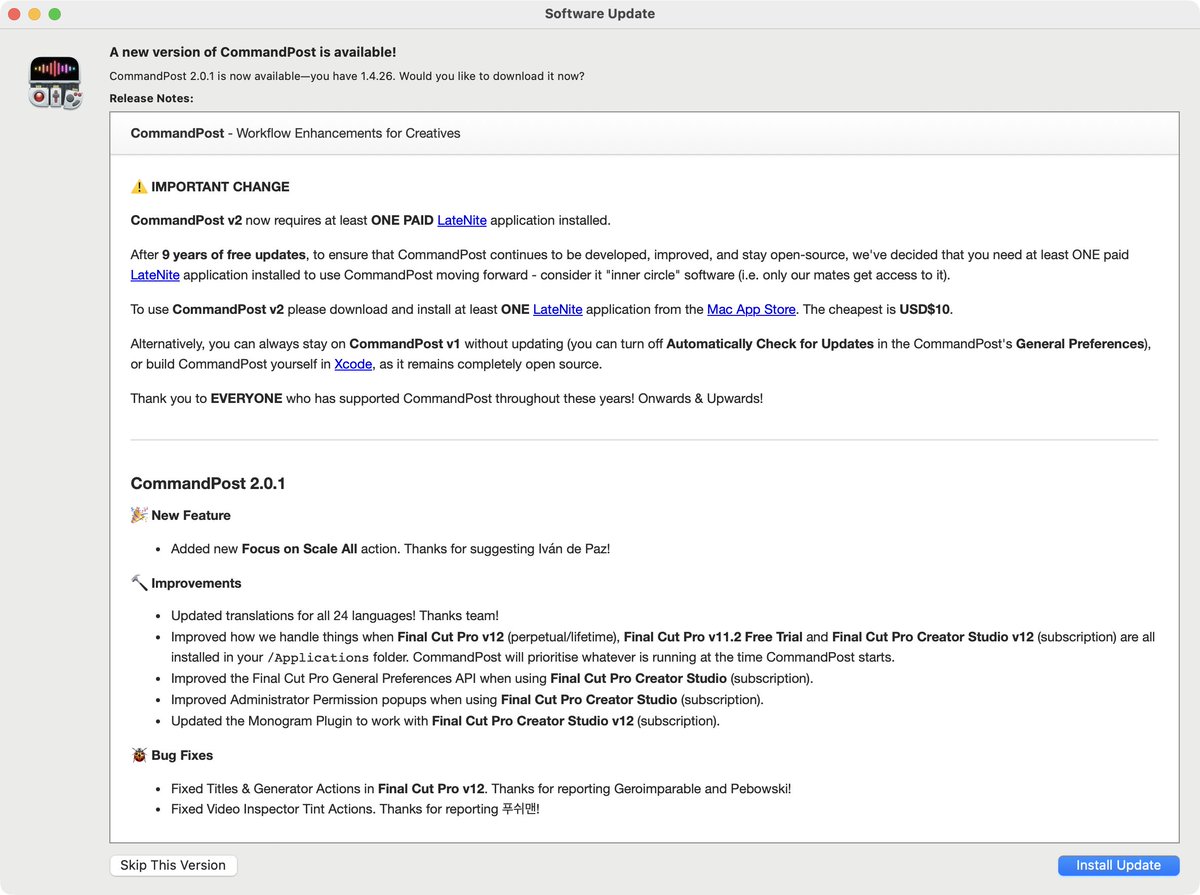Open LateNite link near the USD$10 sentence

point(557,309)
